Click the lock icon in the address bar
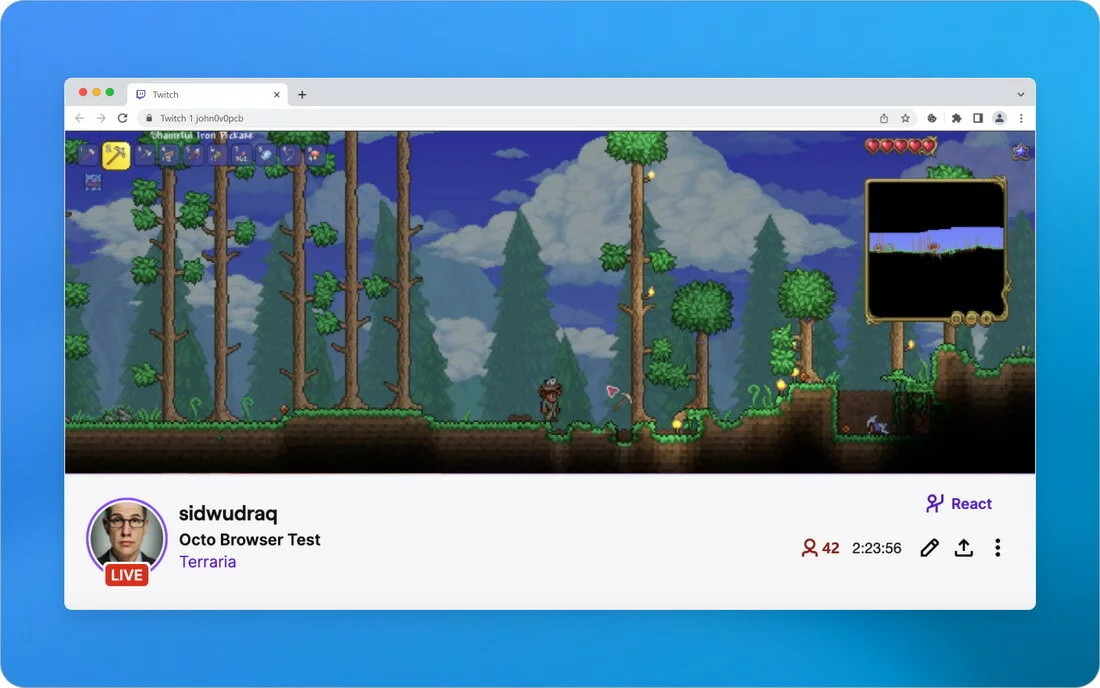The width and height of the screenshot is (1100, 688). [149, 118]
